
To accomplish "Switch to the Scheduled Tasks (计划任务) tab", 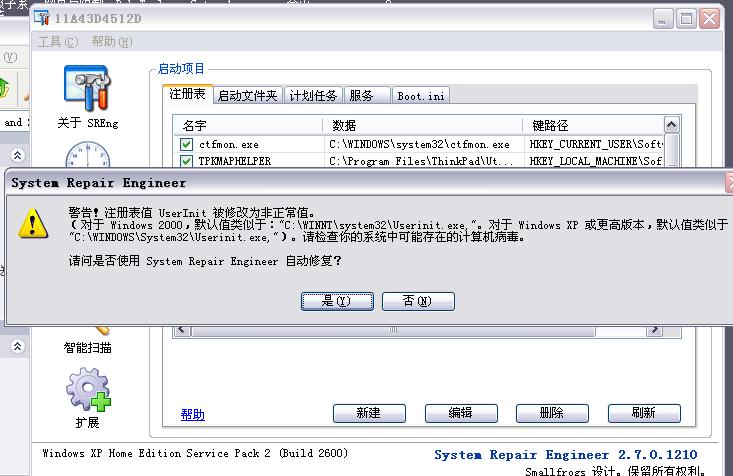I will (x=313, y=96).
